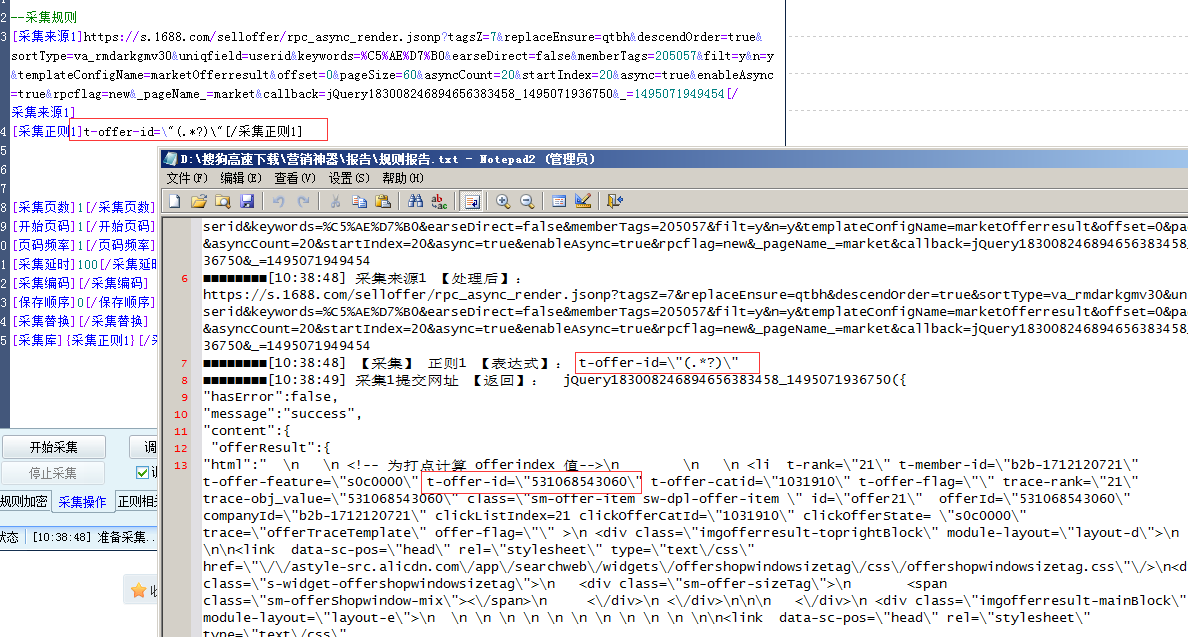The width and height of the screenshot is (1188, 637).
Task: Open the 编辑(E) menu
Action: [x=240, y=178]
